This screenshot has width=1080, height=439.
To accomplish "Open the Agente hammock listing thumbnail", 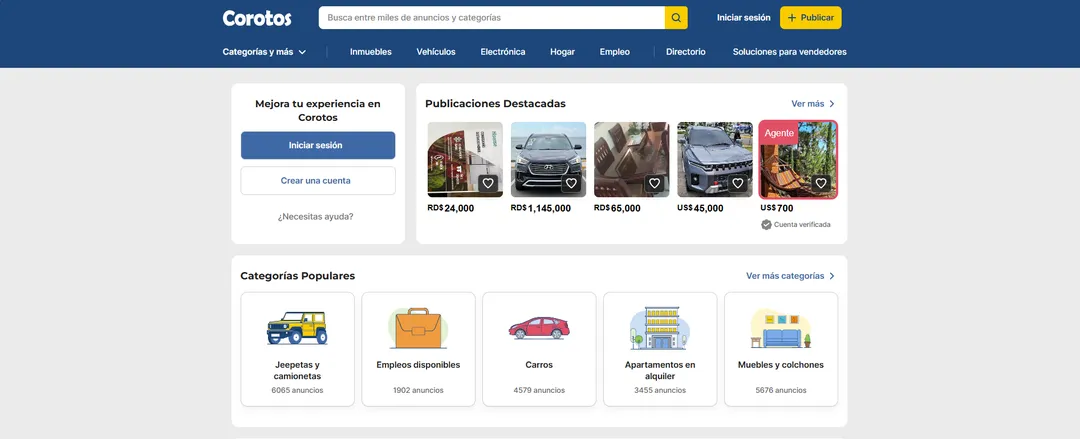I will (x=798, y=160).
